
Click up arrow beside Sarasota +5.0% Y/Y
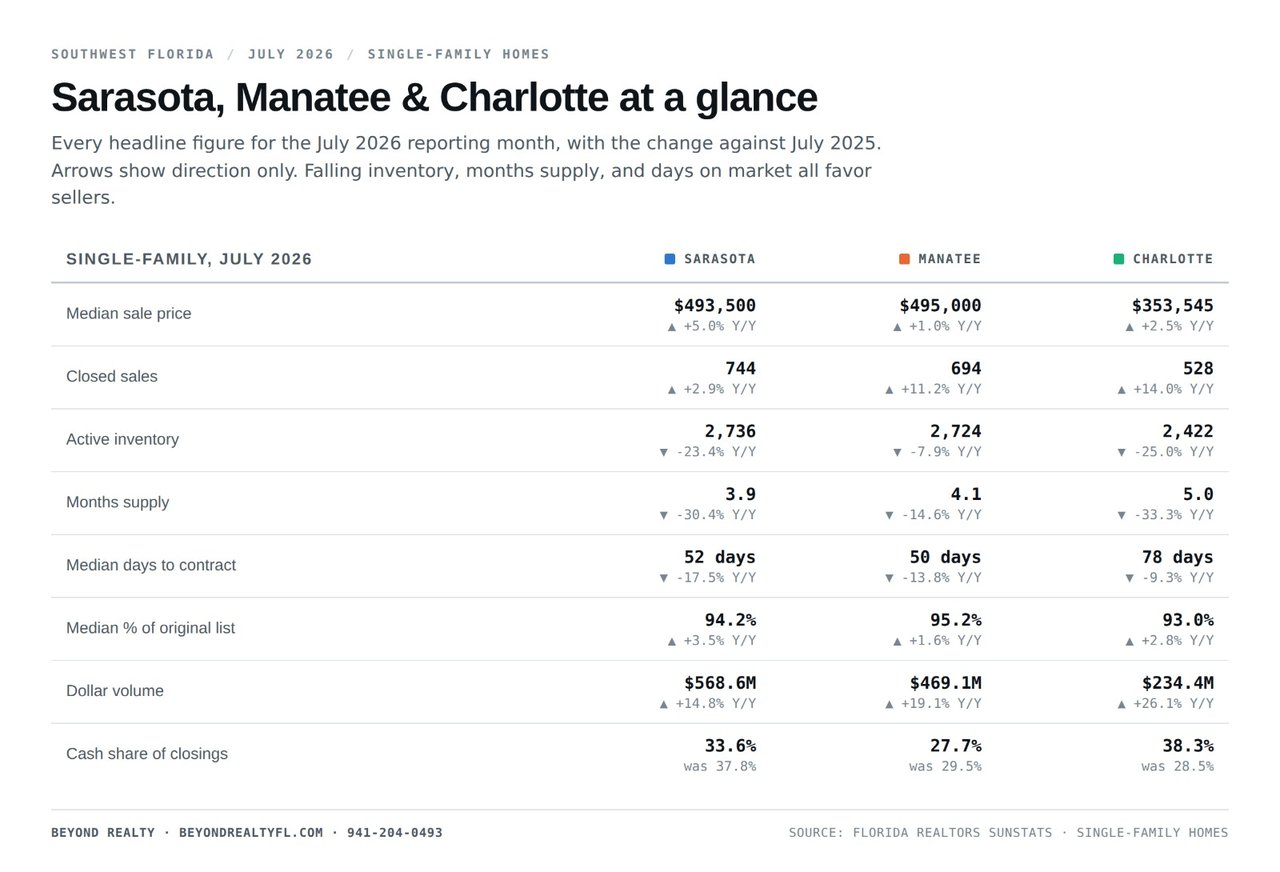tap(672, 327)
